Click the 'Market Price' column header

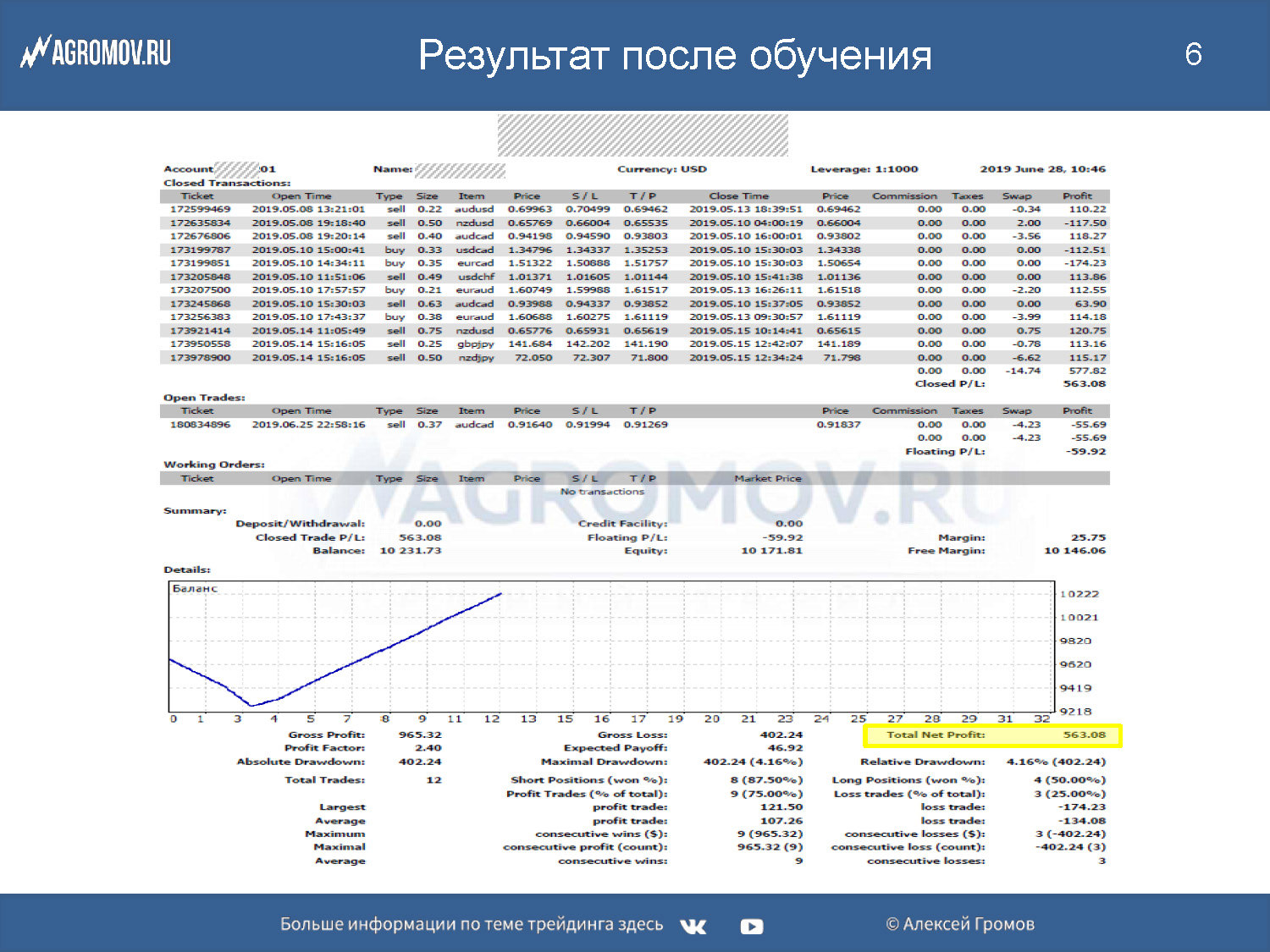(x=768, y=479)
